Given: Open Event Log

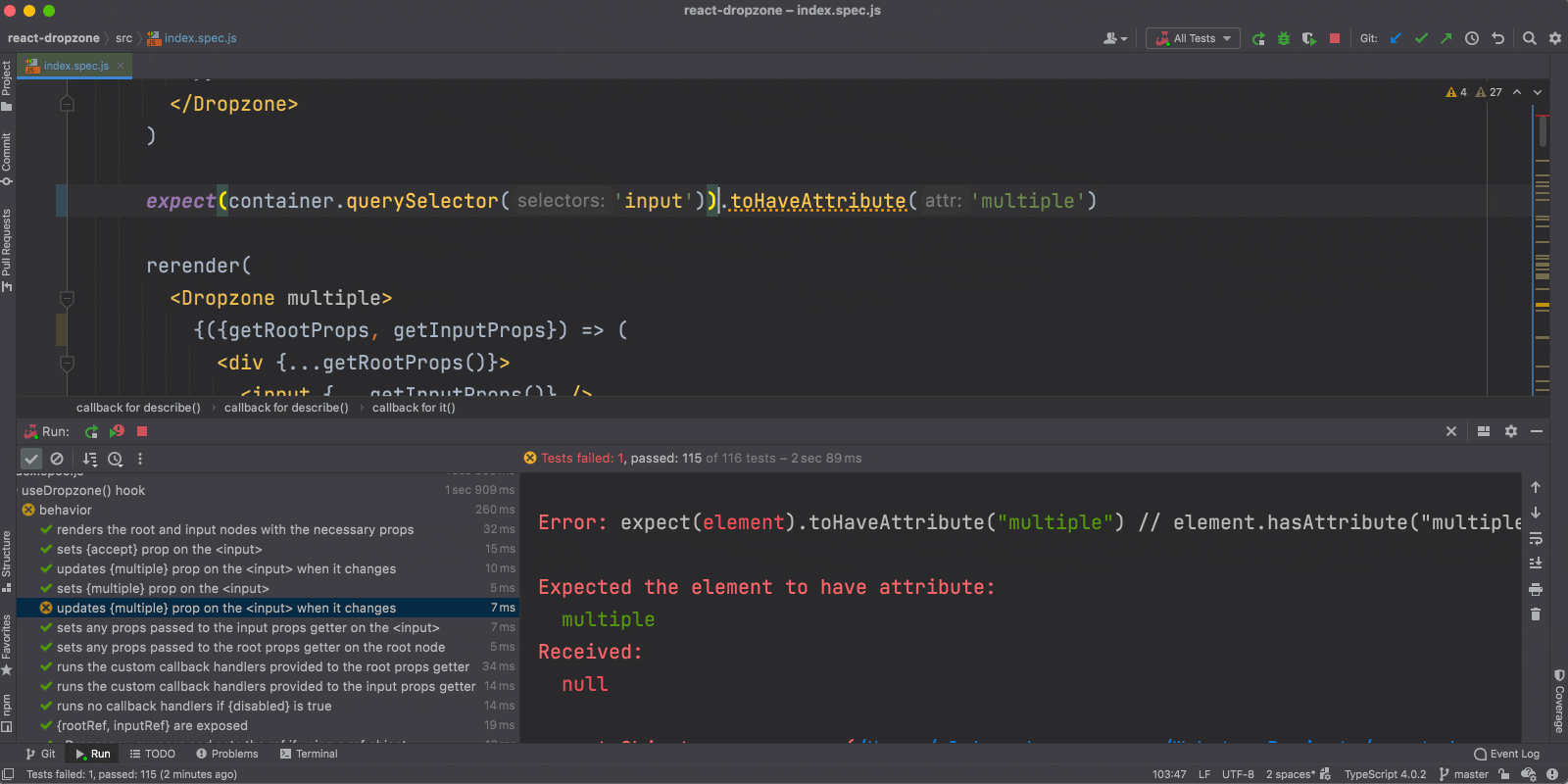Looking at the screenshot, I should [x=1507, y=754].
